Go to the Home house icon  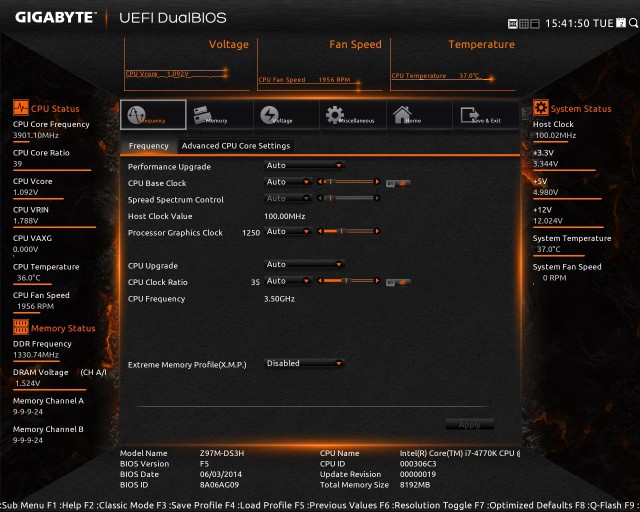pyautogui.click(x=402, y=115)
